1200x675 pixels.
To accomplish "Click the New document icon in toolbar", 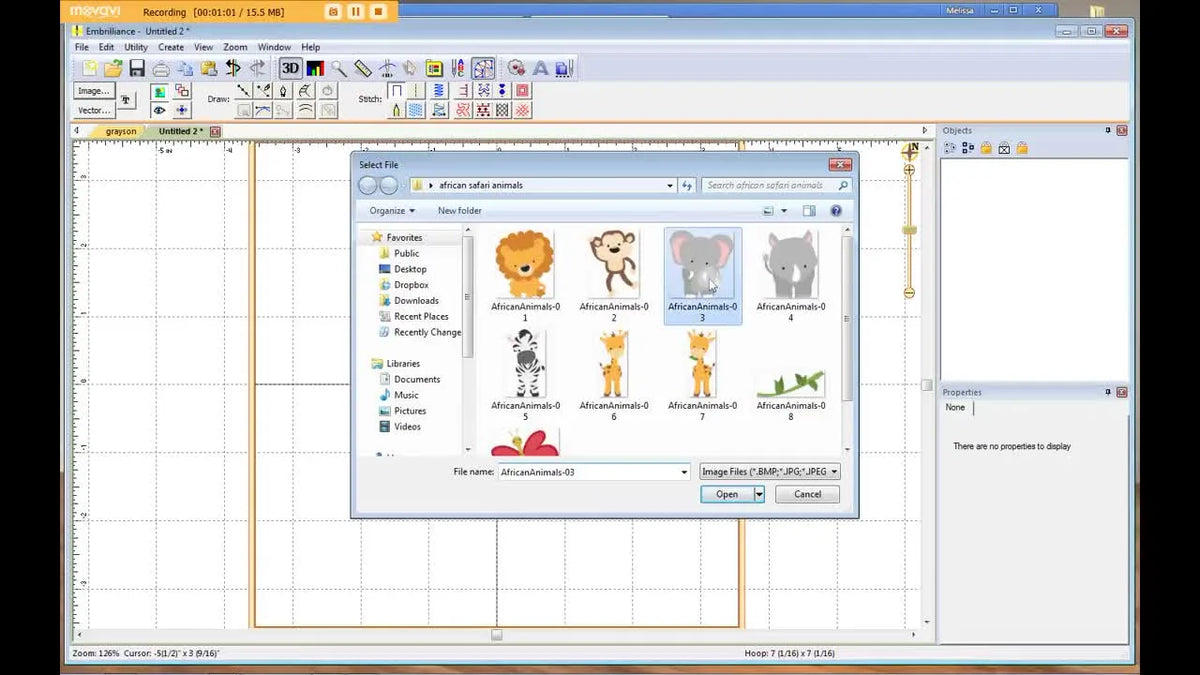I will [x=89, y=68].
